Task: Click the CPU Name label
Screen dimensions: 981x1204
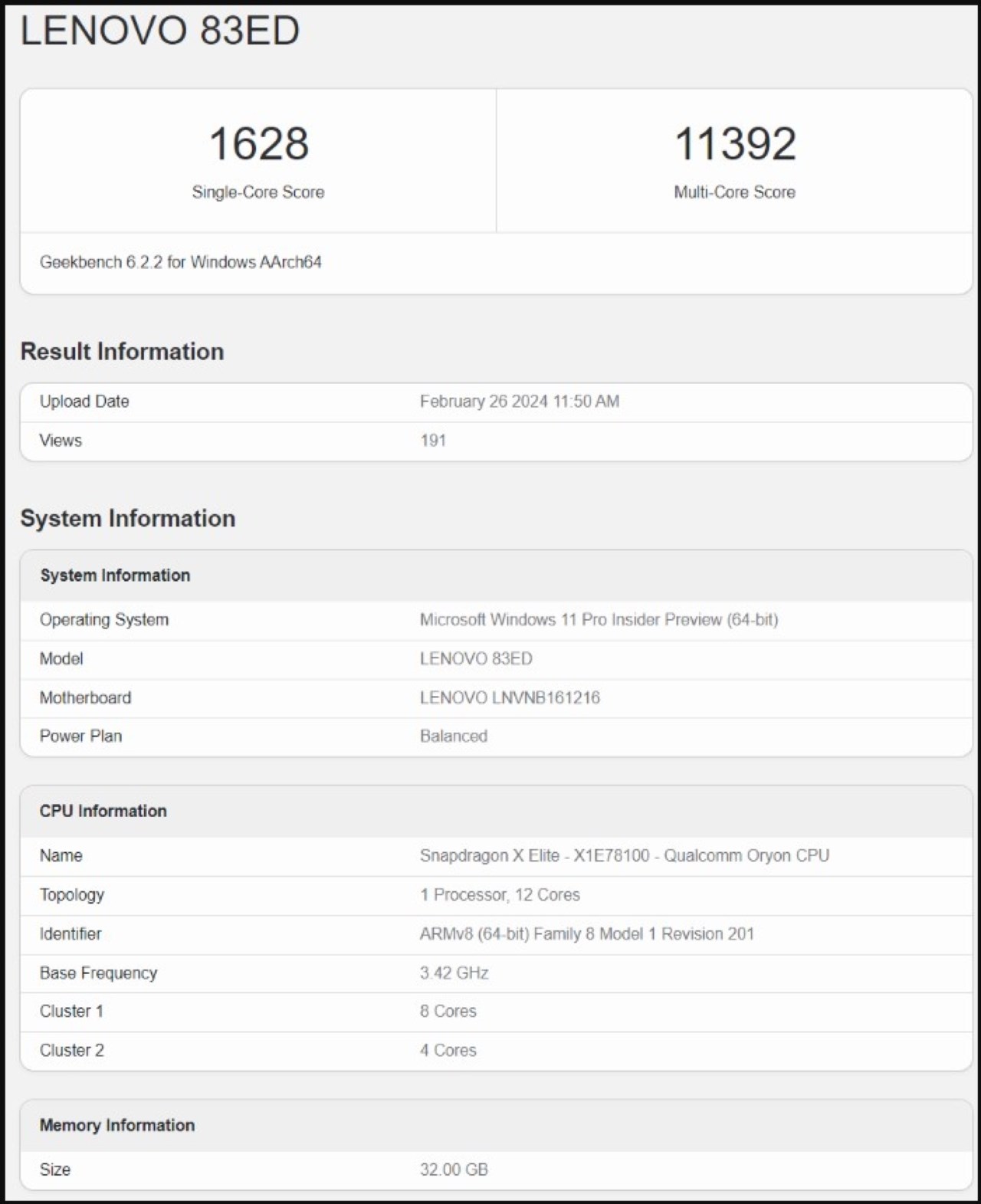Action: (61, 856)
